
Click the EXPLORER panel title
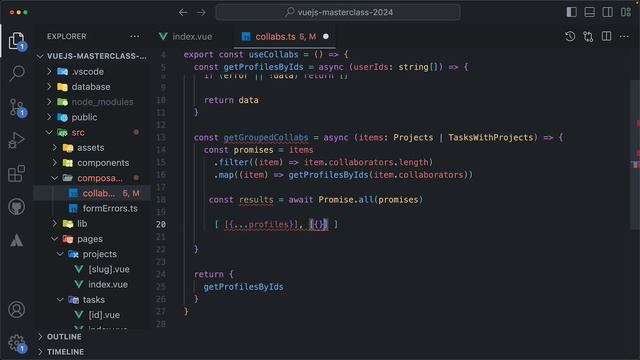point(67,36)
